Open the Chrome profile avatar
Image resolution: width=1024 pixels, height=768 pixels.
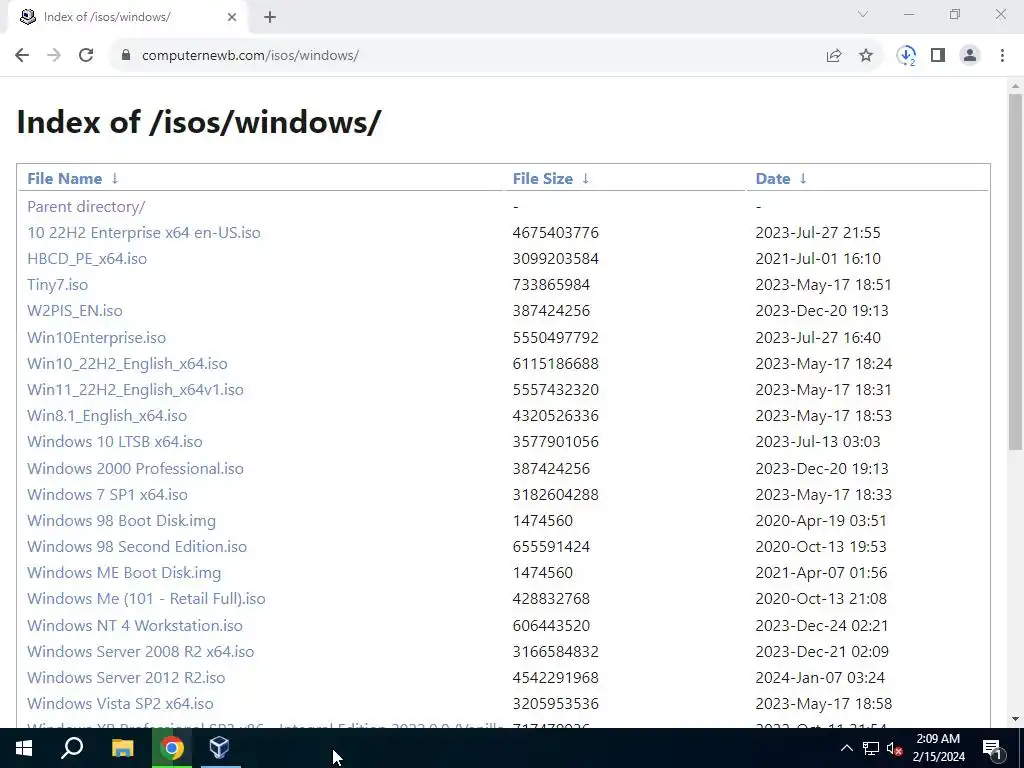pyautogui.click(x=970, y=56)
